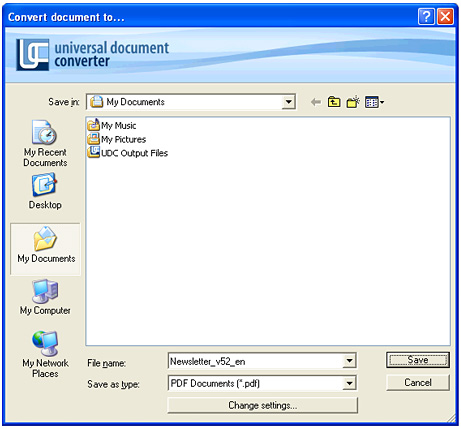461x429 pixels.
Task: Open Change settings dialog
Action: (262, 405)
